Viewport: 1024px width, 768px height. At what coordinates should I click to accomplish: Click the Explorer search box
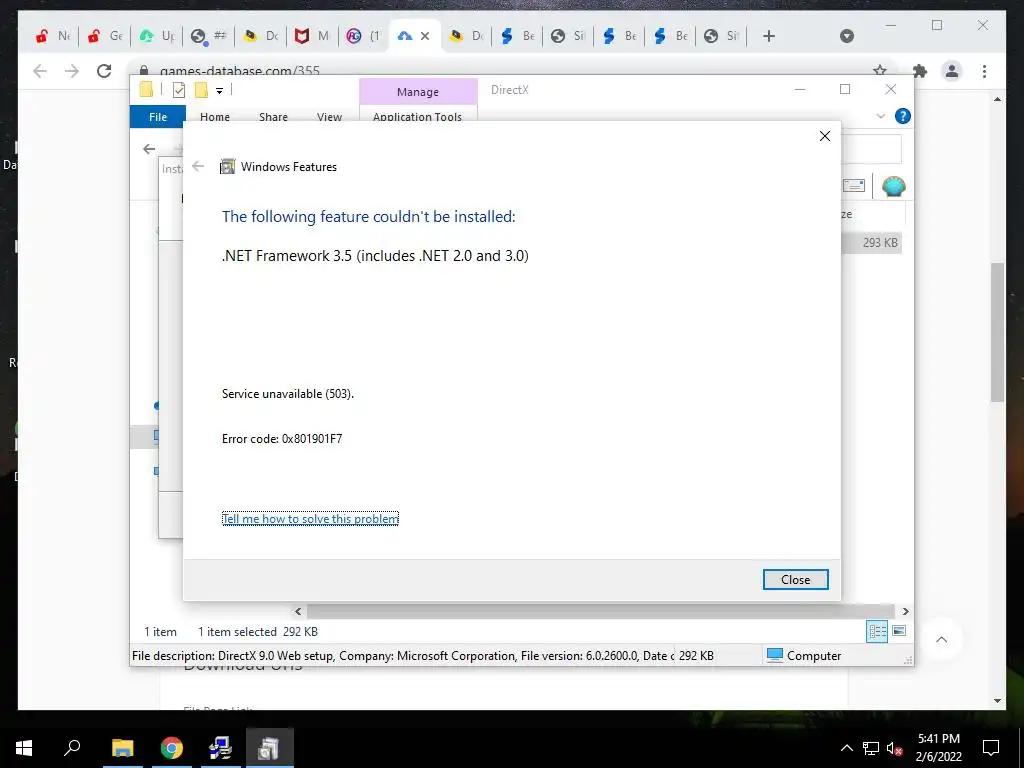(x=871, y=149)
